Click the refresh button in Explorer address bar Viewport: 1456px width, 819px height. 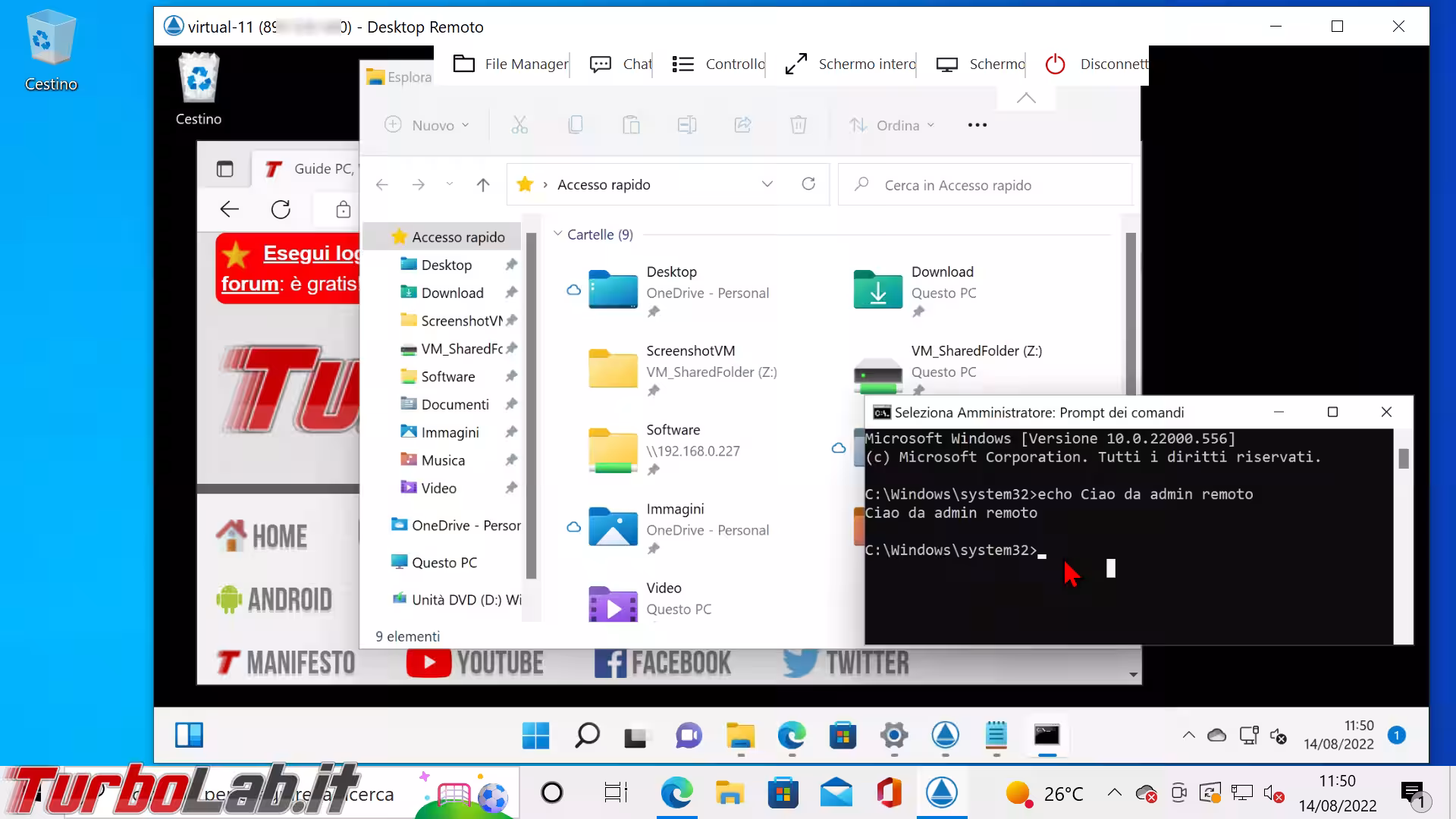pyautogui.click(x=808, y=184)
